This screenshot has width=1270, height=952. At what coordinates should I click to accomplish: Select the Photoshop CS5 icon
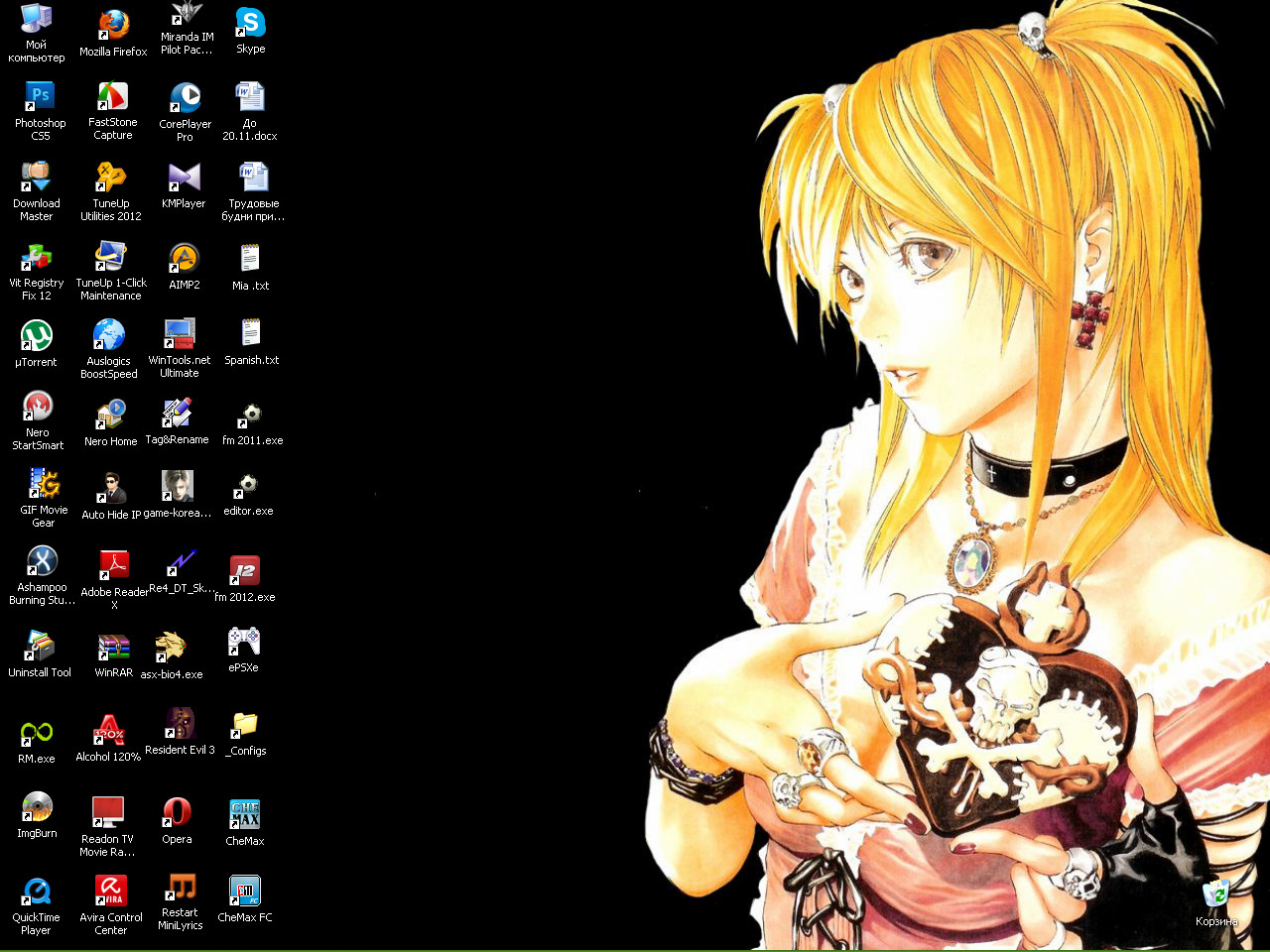click(x=40, y=97)
